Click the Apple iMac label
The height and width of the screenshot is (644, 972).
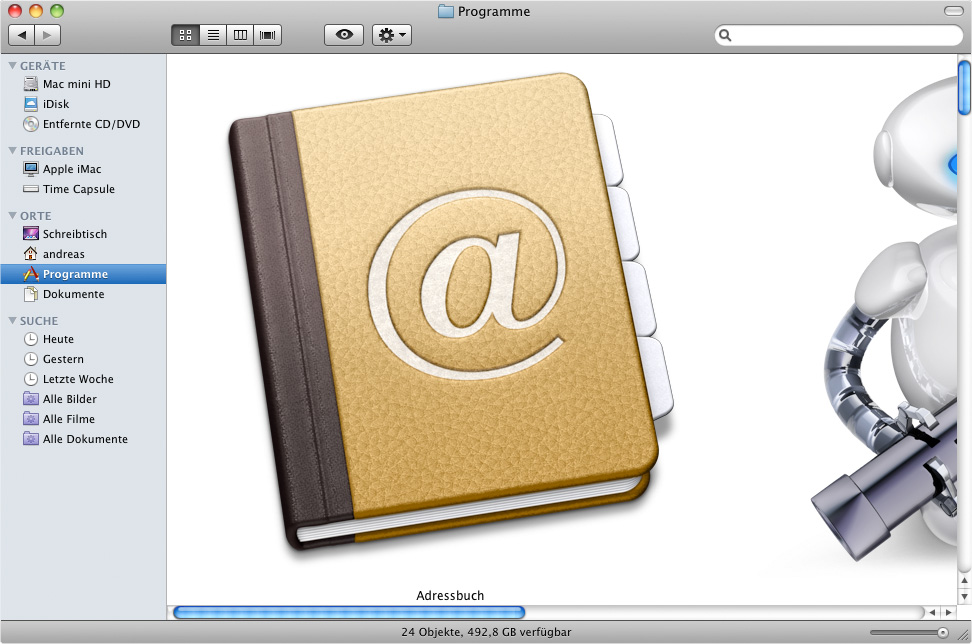tap(72, 169)
